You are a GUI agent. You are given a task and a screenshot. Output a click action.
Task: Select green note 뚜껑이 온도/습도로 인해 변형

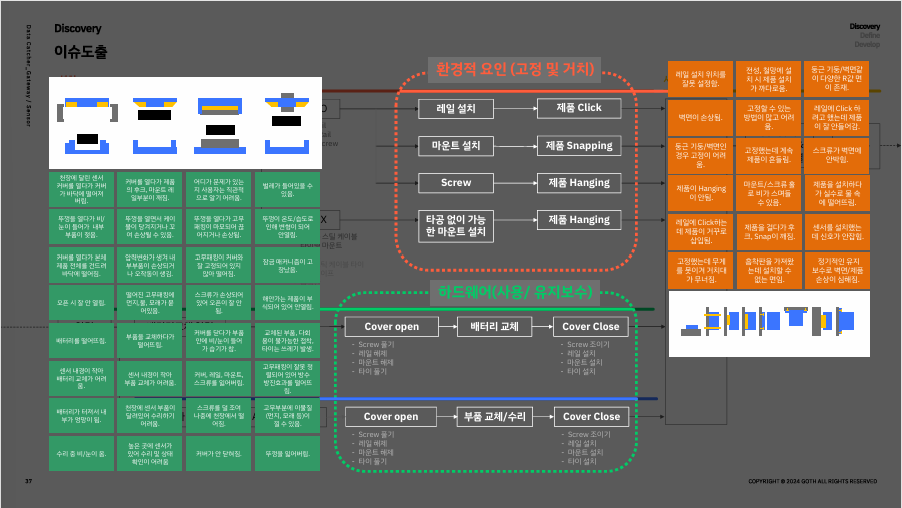(288, 227)
